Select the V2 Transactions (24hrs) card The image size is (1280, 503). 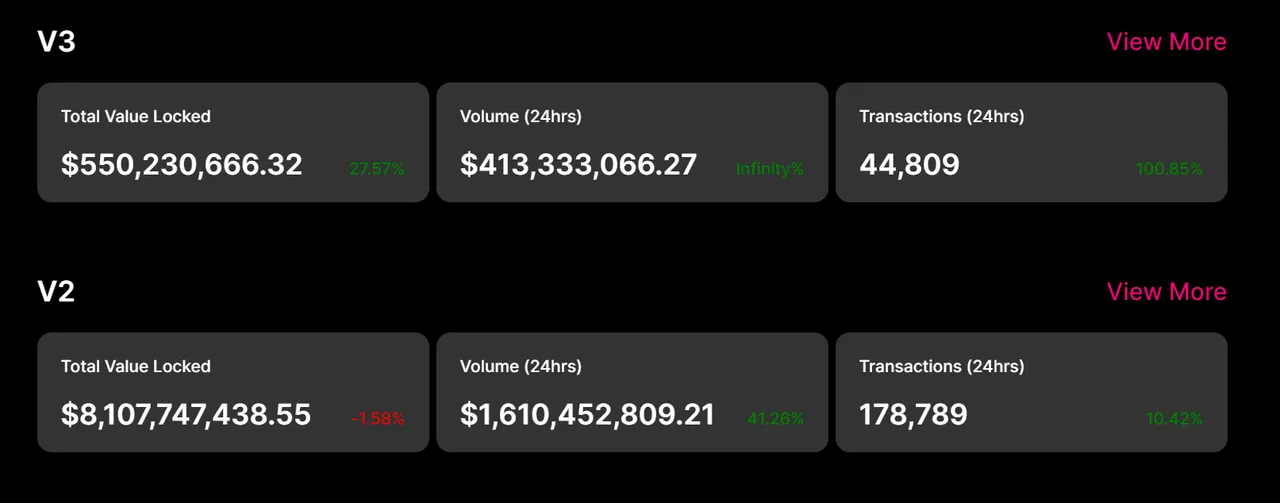[x=1031, y=392]
